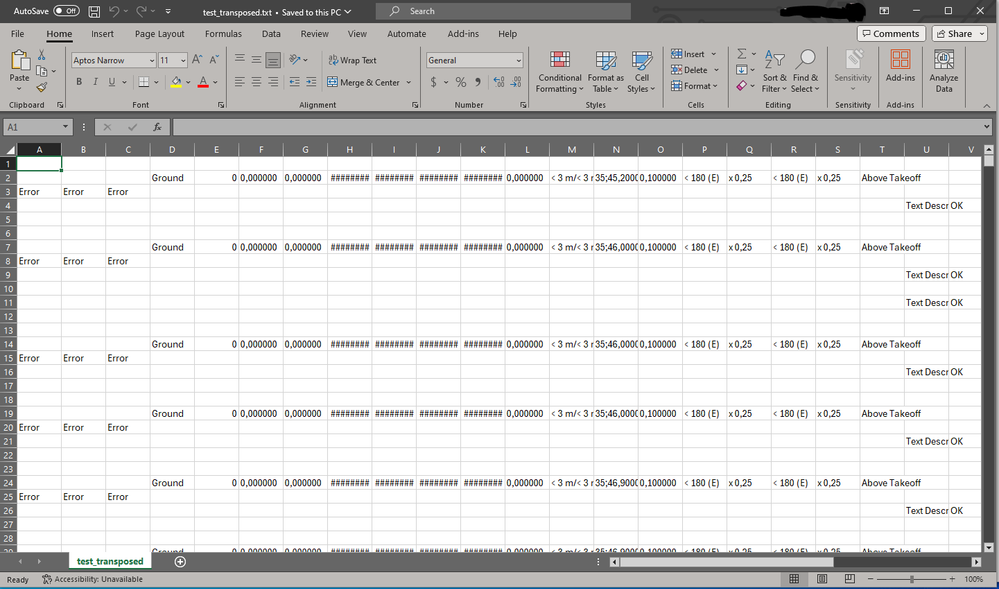The width and height of the screenshot is (999, 589).
Task: Click the Share button
Action: [x=959, y=34]
